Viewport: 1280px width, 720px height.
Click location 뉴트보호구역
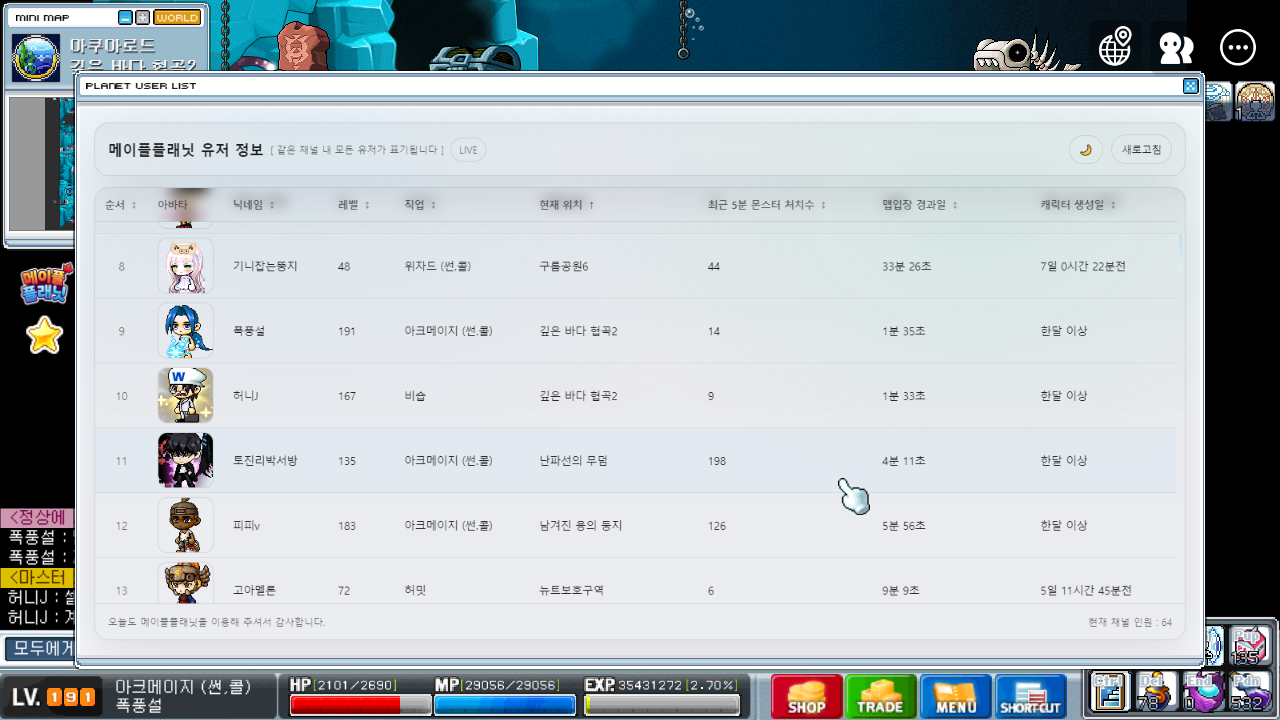tap(571, 591)
